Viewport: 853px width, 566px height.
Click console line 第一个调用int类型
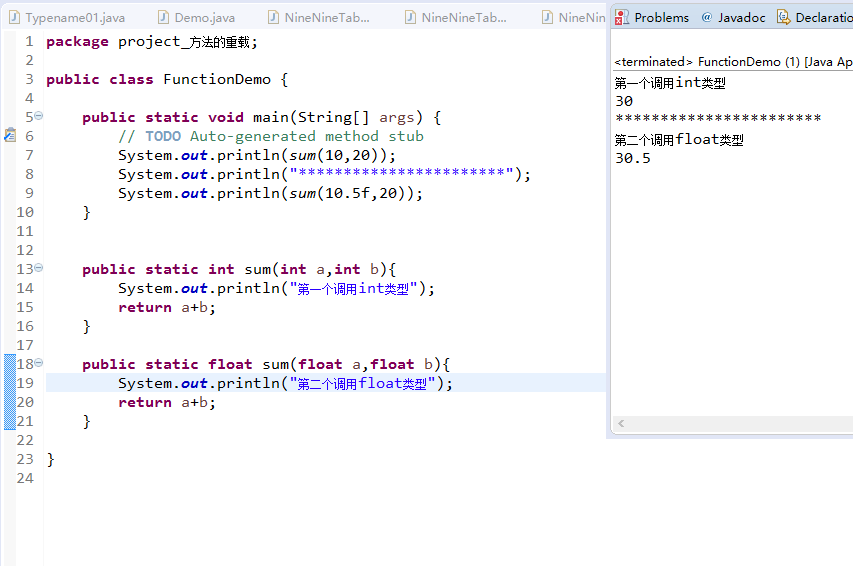[670, 83]
